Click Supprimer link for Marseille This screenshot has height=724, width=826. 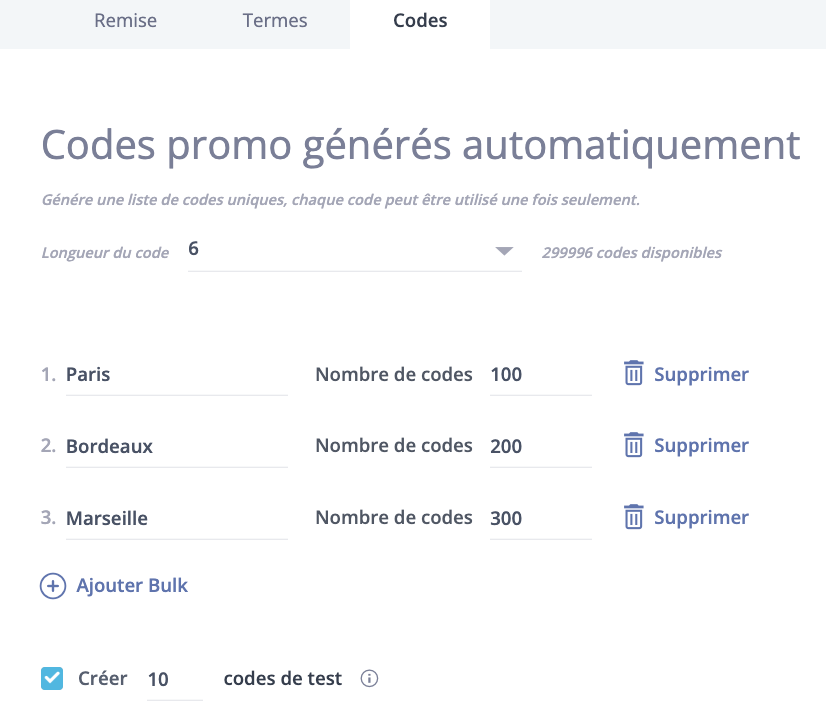pos(701,517)
